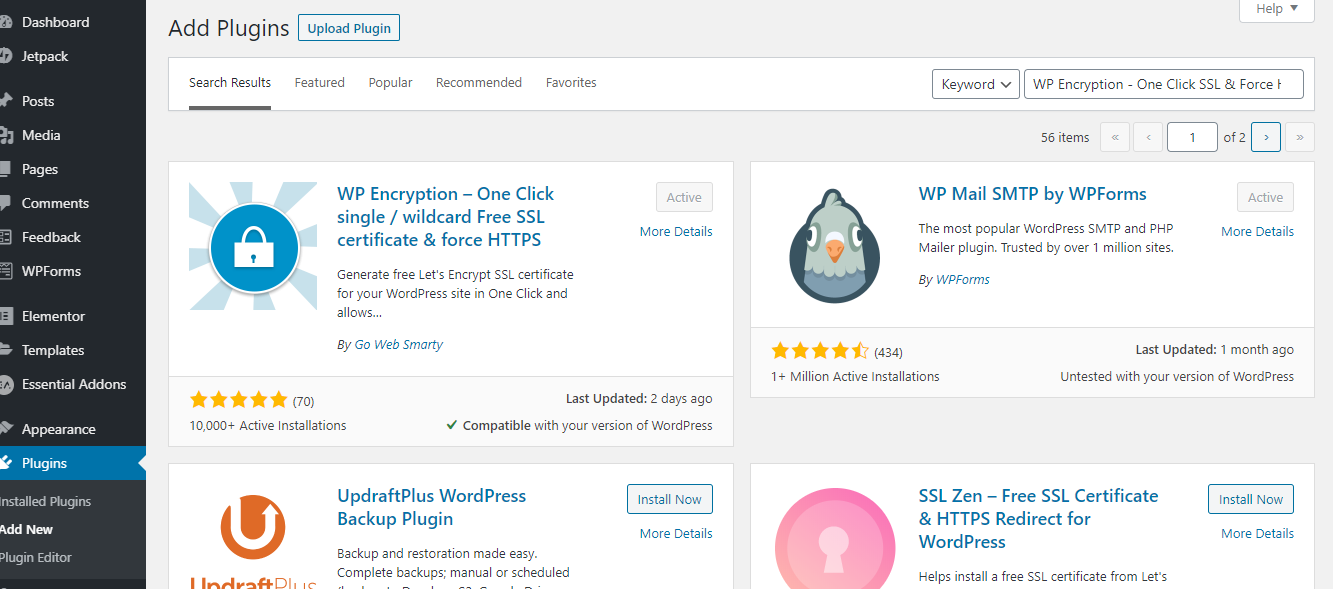Open Plugin Editor submenu item
The image size is (1333, 589).
pyautogui.click(x=36, y=557)
